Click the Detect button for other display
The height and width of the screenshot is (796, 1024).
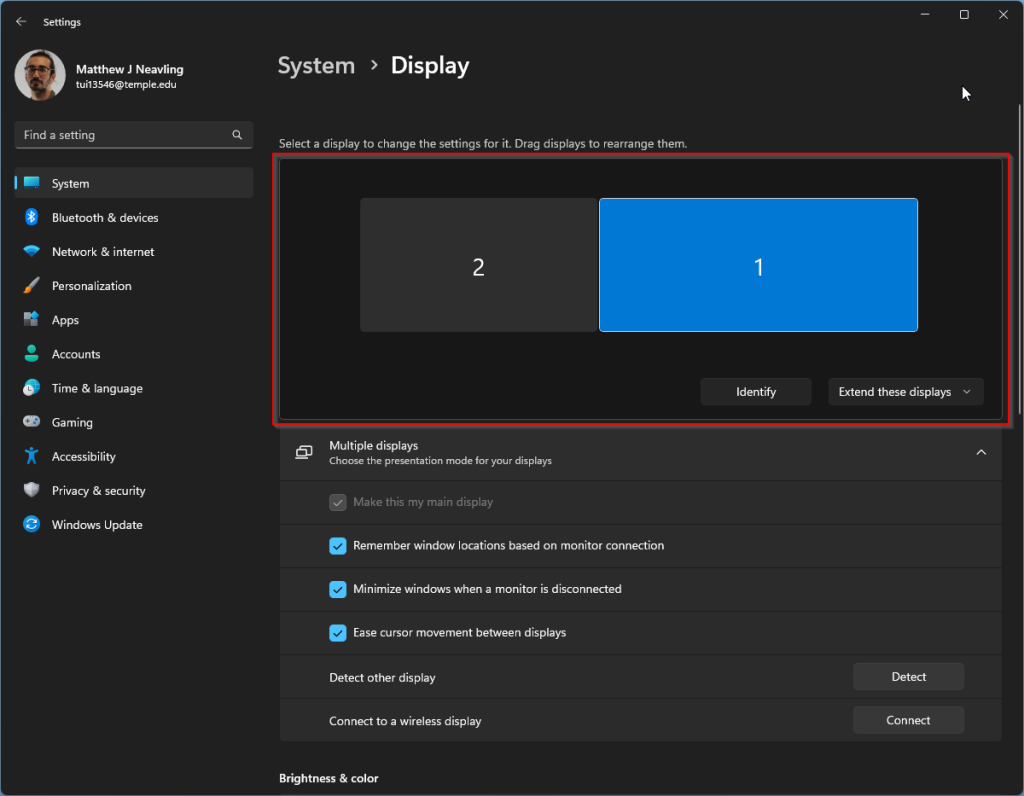tap(908, 677)
